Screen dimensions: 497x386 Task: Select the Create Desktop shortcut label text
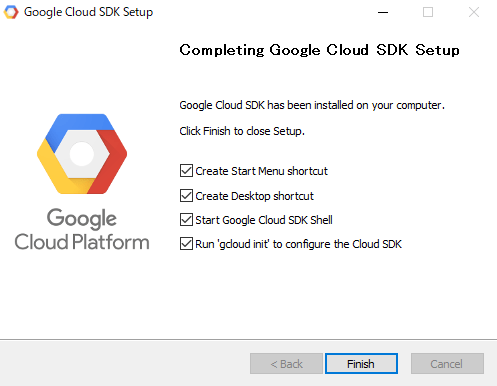click(x=255, y=196)
